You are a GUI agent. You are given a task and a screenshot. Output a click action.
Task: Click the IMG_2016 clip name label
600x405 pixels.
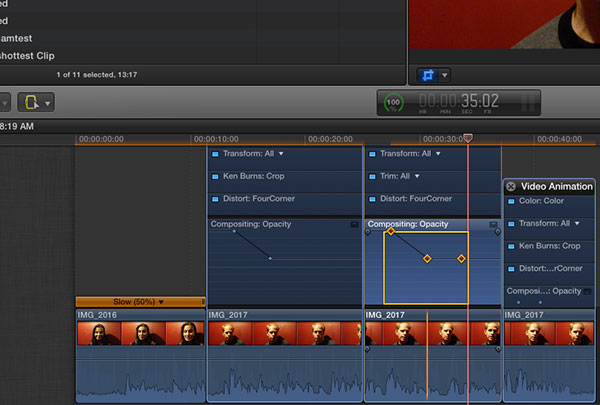[x=97, y=315]
